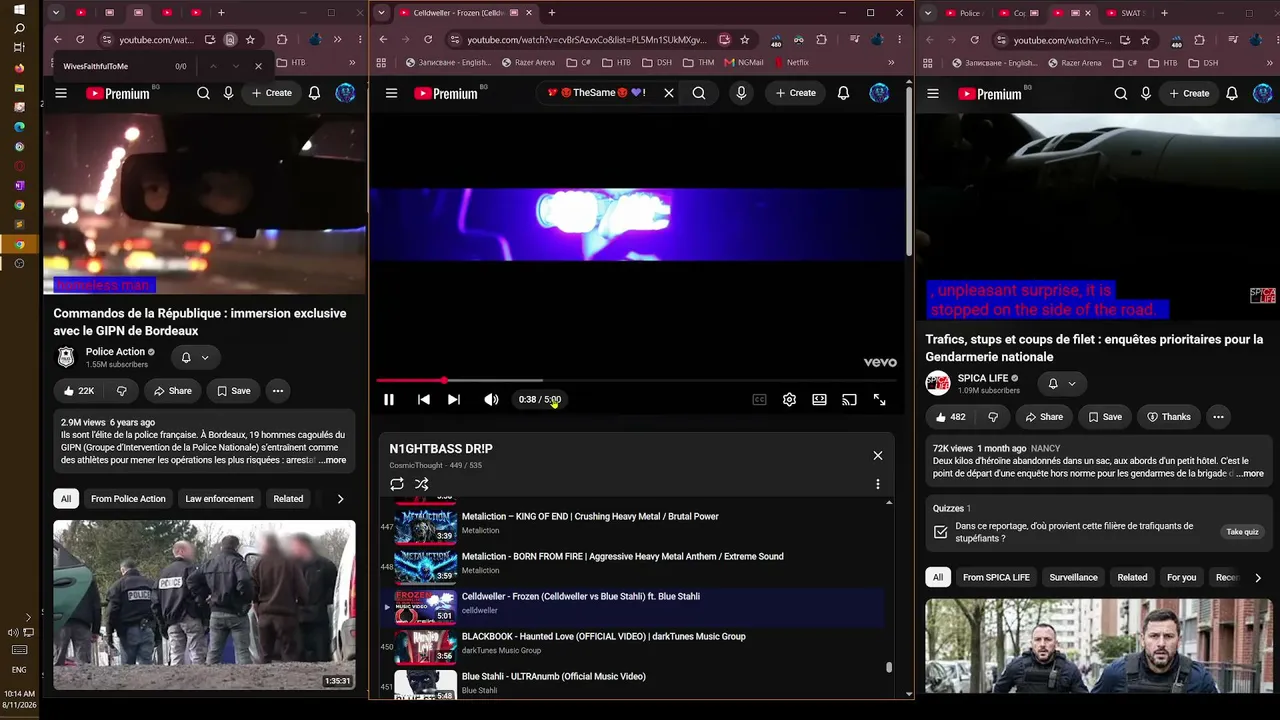Image resolution: width=1280 pixels, height=720 pixels.
Task: Dislike the SPICA LIFE video
Action: [x=993, y=417]
